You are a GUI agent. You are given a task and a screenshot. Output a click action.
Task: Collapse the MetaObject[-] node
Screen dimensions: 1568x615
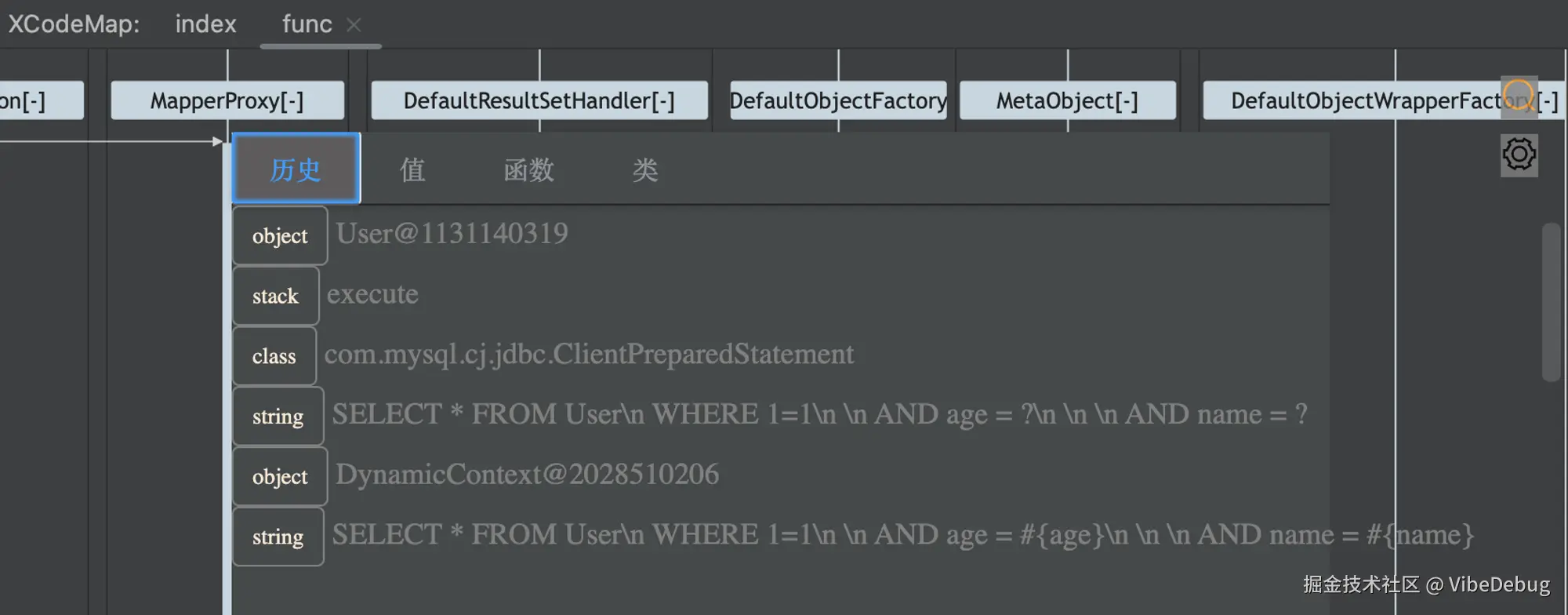pos(1066,101)
